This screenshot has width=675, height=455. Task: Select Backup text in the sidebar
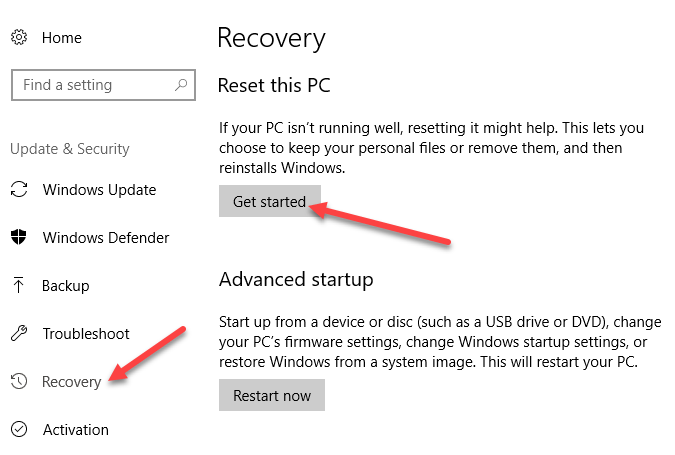click(65, 286)
